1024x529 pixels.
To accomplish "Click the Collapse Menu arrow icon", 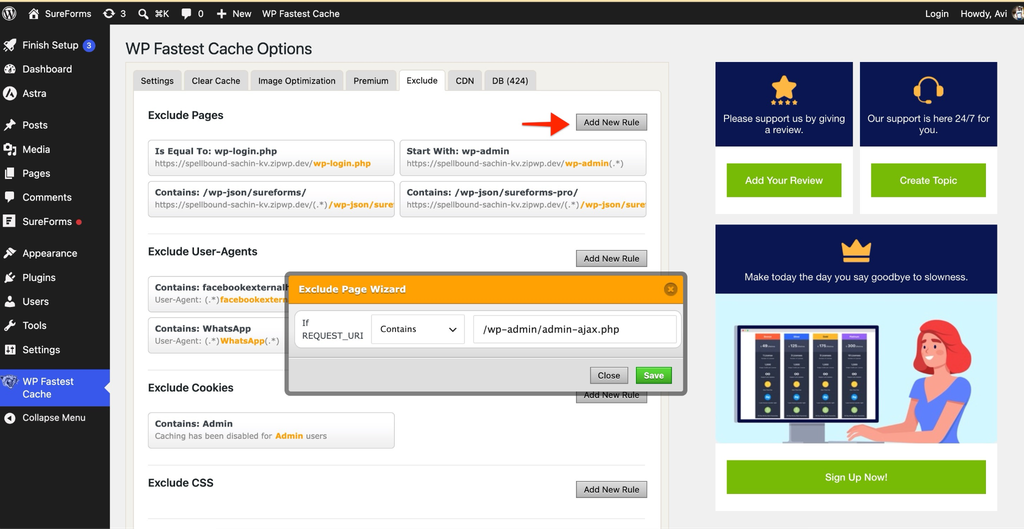I will pyautogui.click(x=10, y=418).
